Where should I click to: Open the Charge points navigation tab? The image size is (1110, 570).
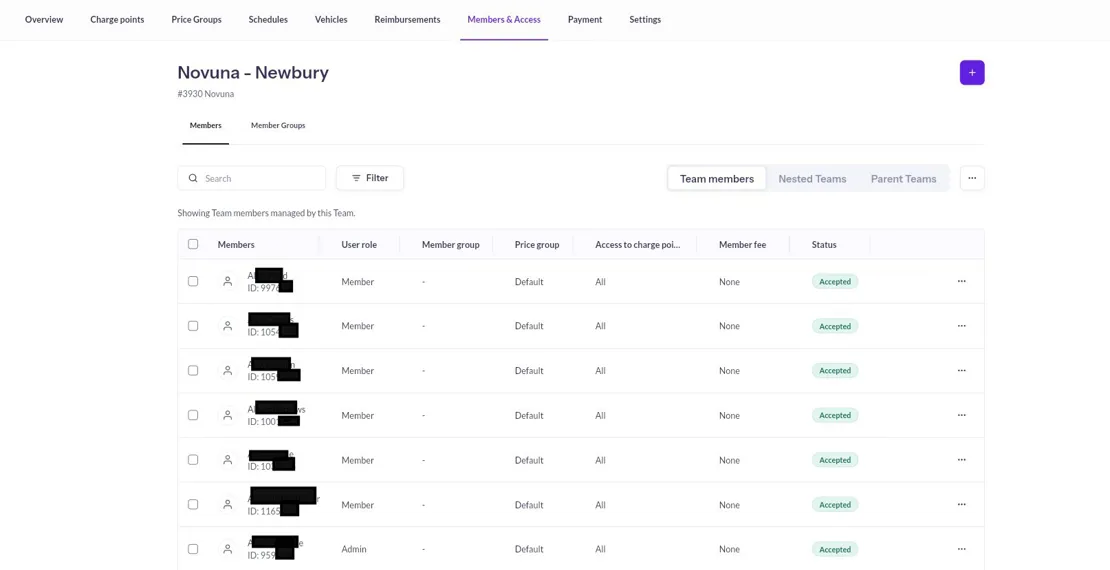click(117, 20)
